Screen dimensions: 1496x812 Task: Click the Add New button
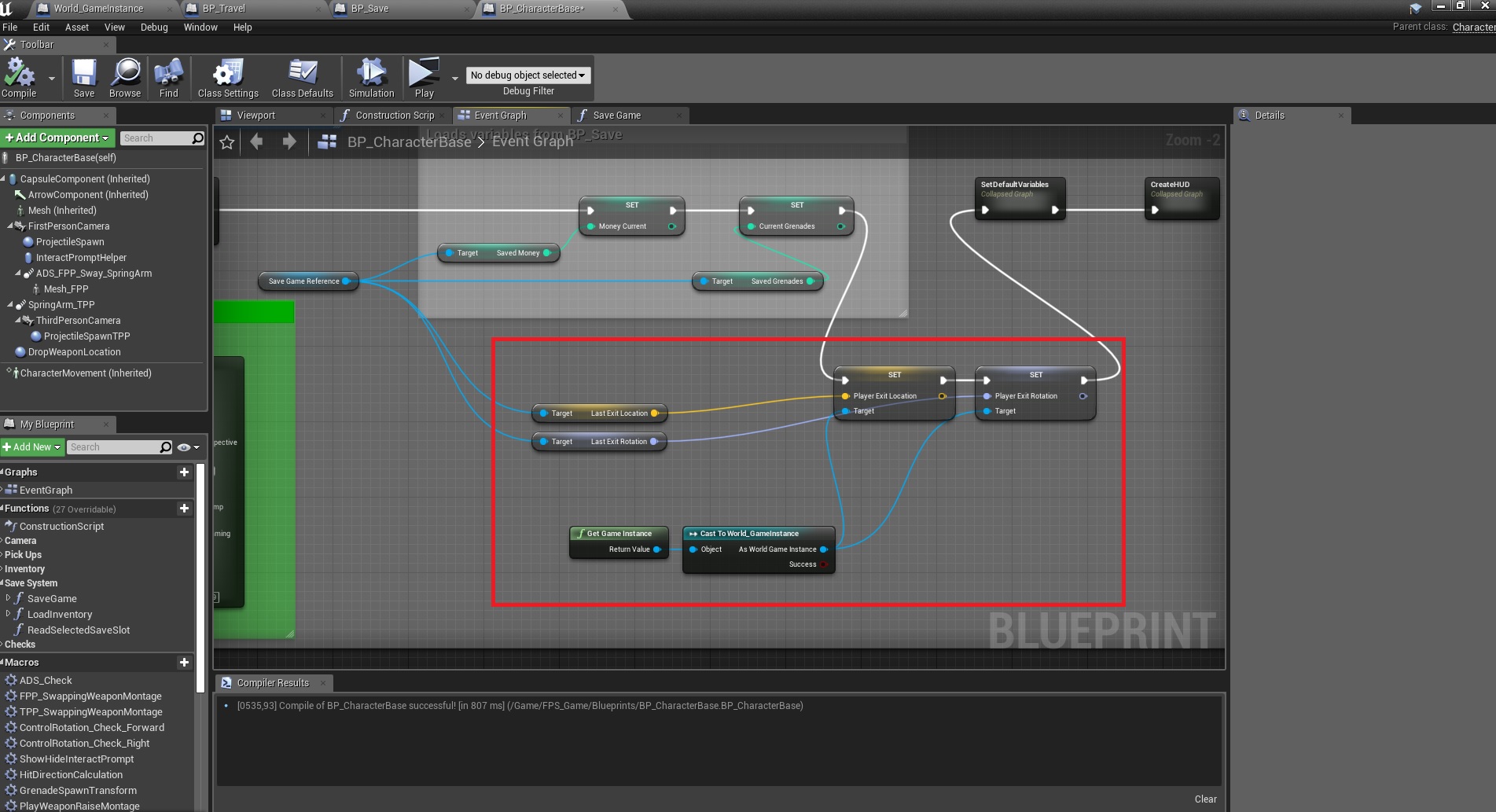click(32, 447)
